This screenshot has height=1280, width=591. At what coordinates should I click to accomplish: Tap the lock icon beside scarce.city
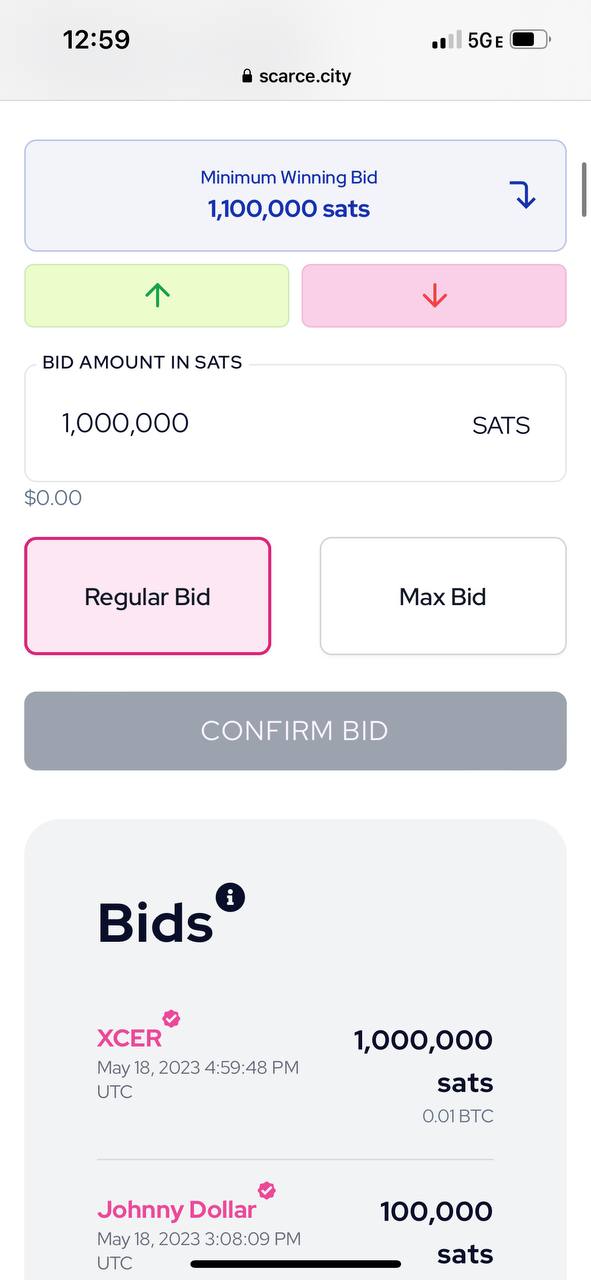click(247, 76)
